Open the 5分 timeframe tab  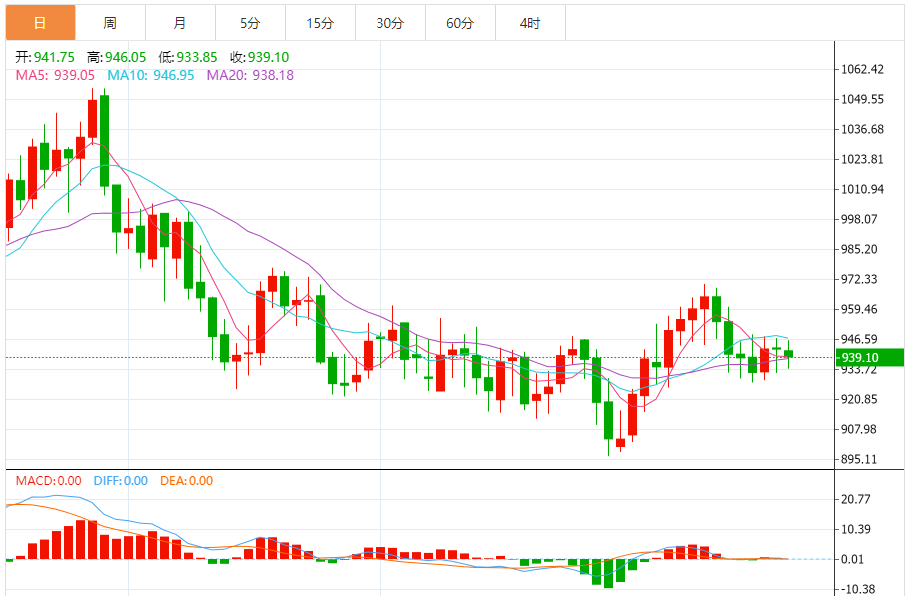[250, 23]
